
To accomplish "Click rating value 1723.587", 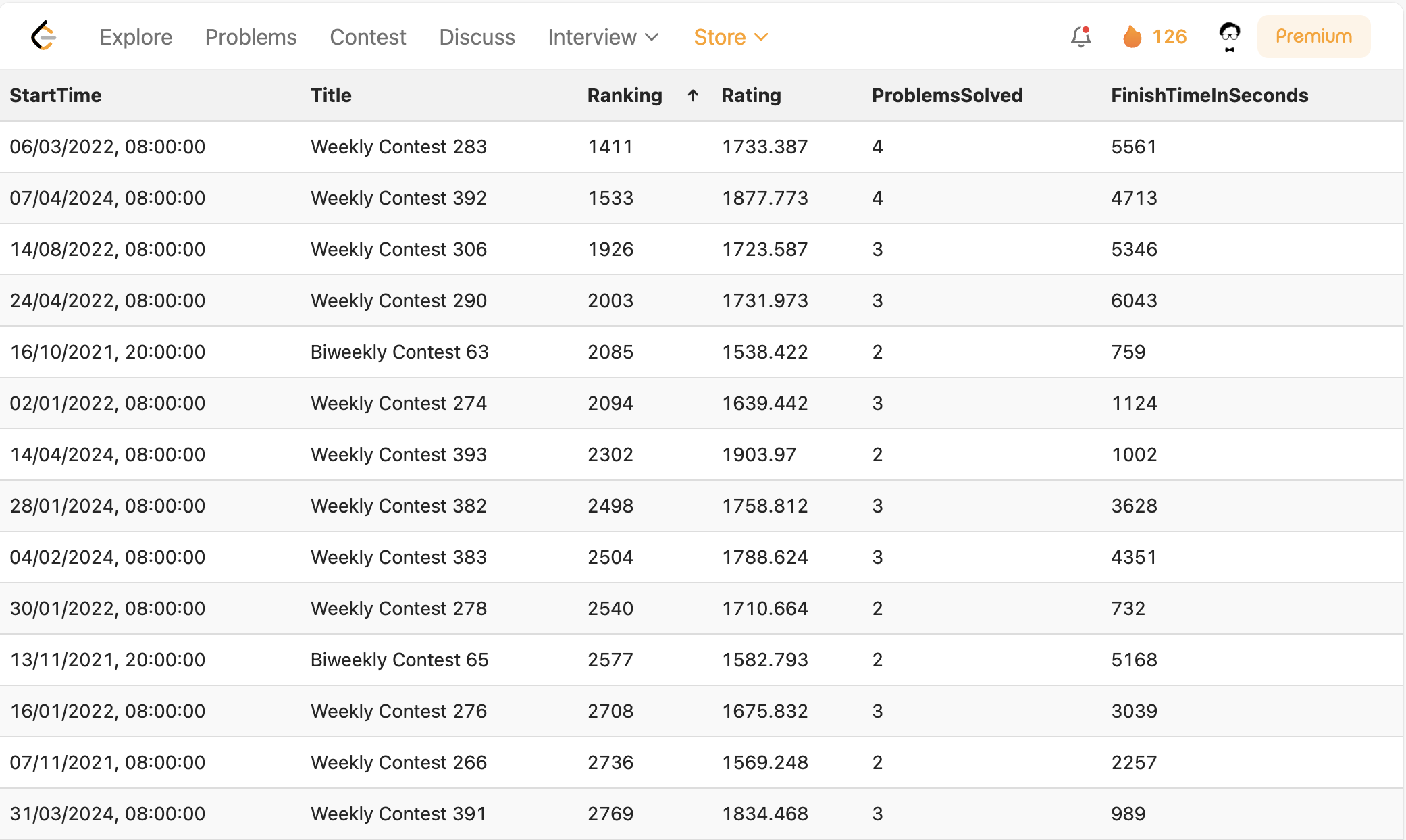I will pos(765,249).
